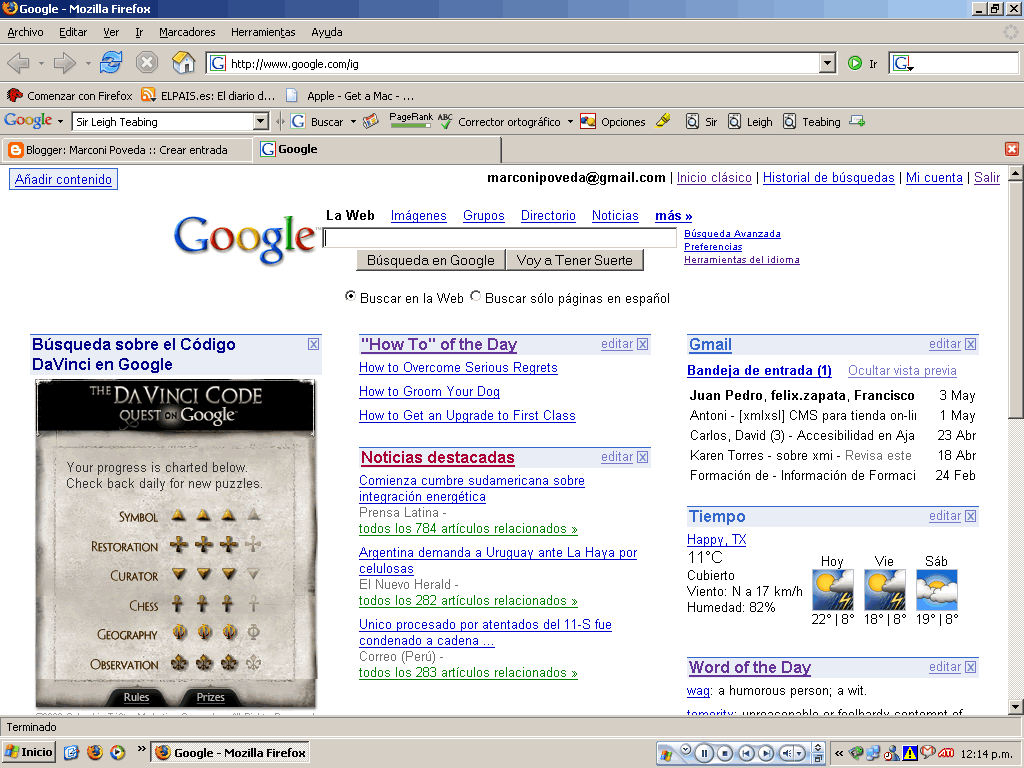The height and width of the screenshot is (768, 1024).
Task: Open the taskbar player volume control
Action: pyautogui.click(x=792, y=753)
